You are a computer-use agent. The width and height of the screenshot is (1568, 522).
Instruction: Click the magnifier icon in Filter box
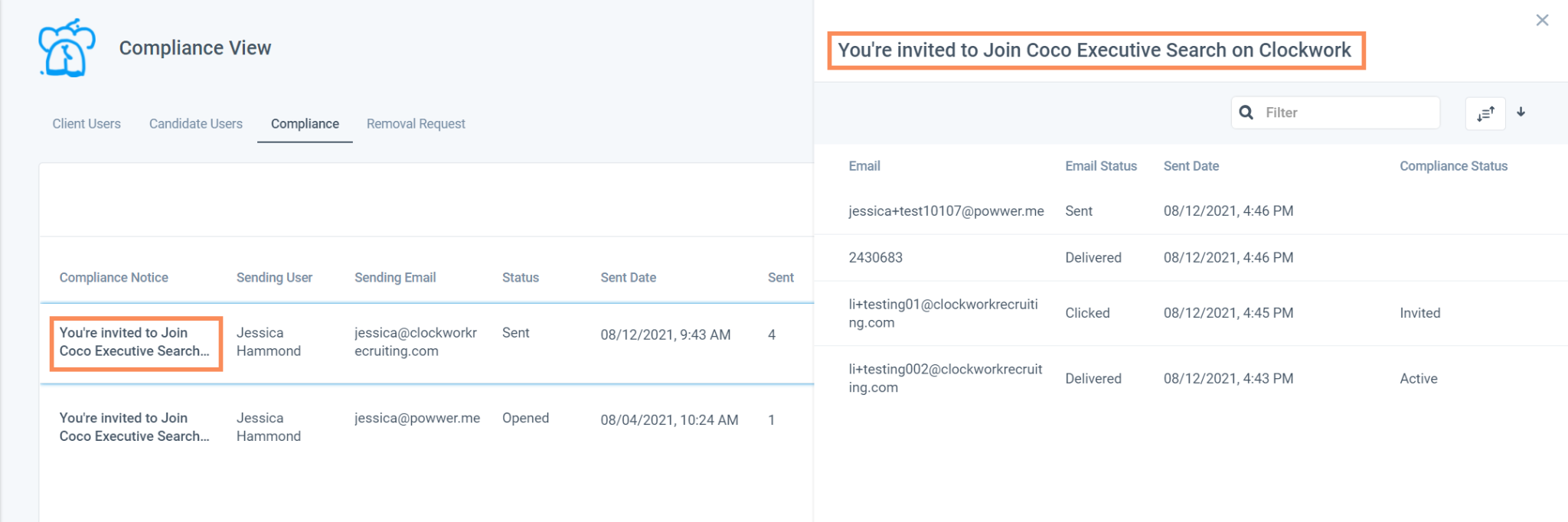tap(1246, 113)
